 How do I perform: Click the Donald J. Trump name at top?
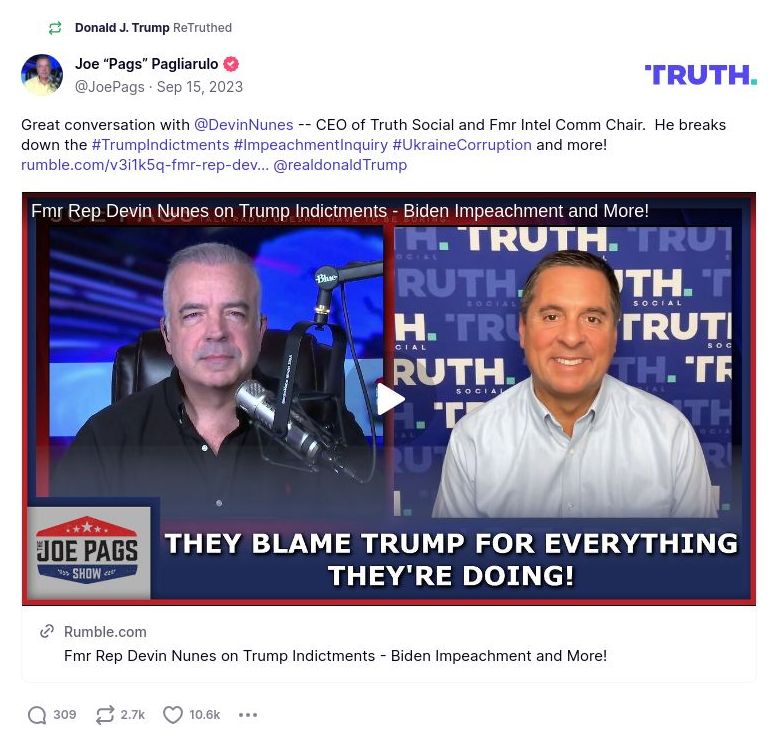click(122, 28)
